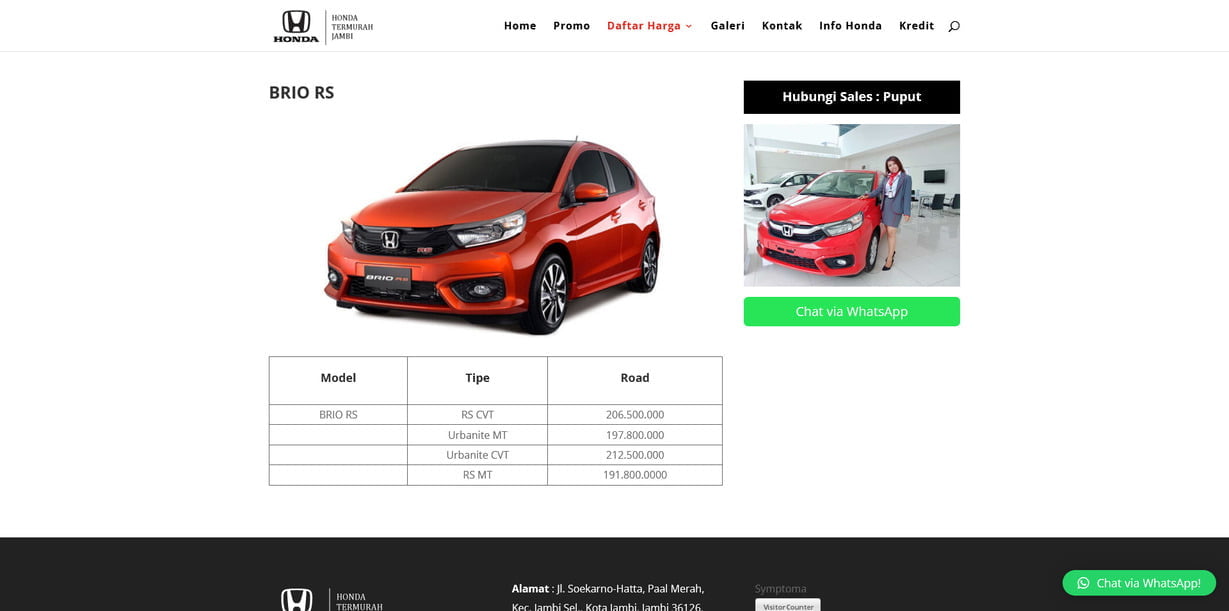Select the price 197.800.000
This screenshot has width=1229, height=611.
point(635,435)
